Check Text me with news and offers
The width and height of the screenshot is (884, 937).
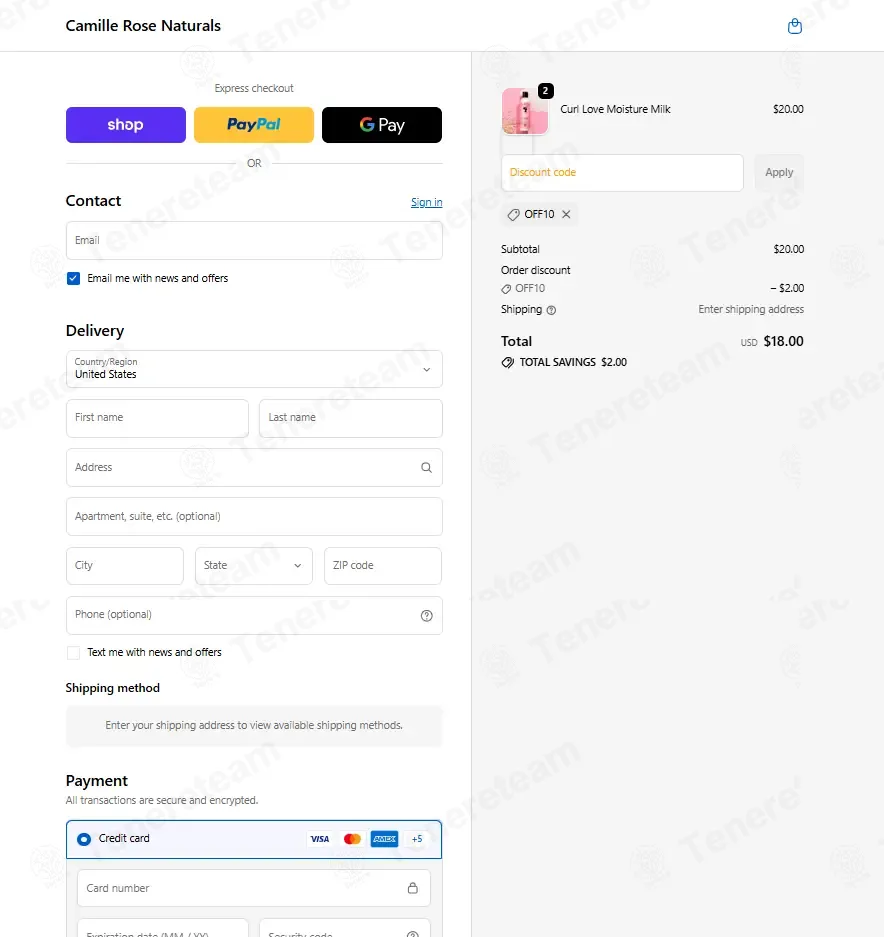pyautogui.click(x=74, y=653)
